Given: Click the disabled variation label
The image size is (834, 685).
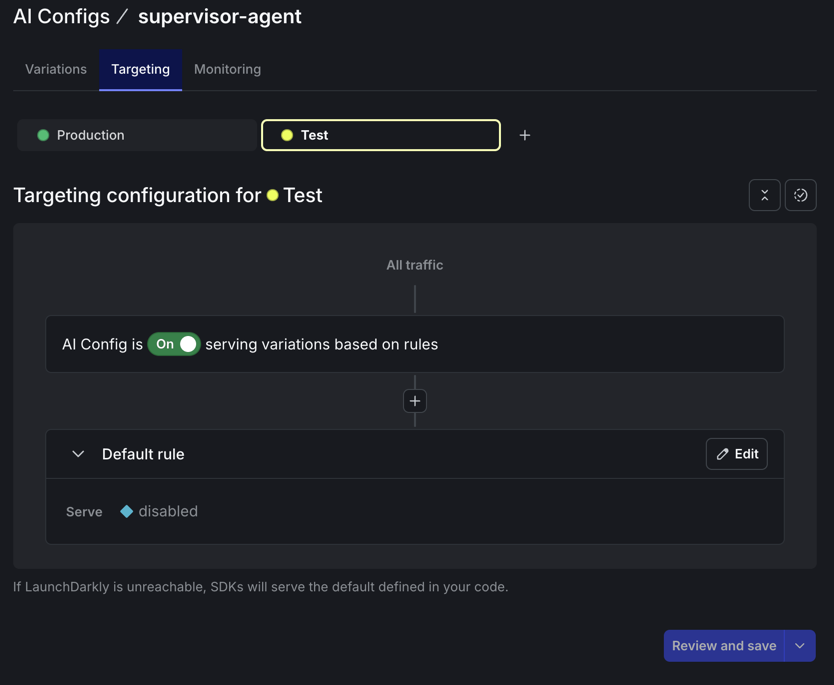Looking at the screenshot, I should tap(169, 510).
